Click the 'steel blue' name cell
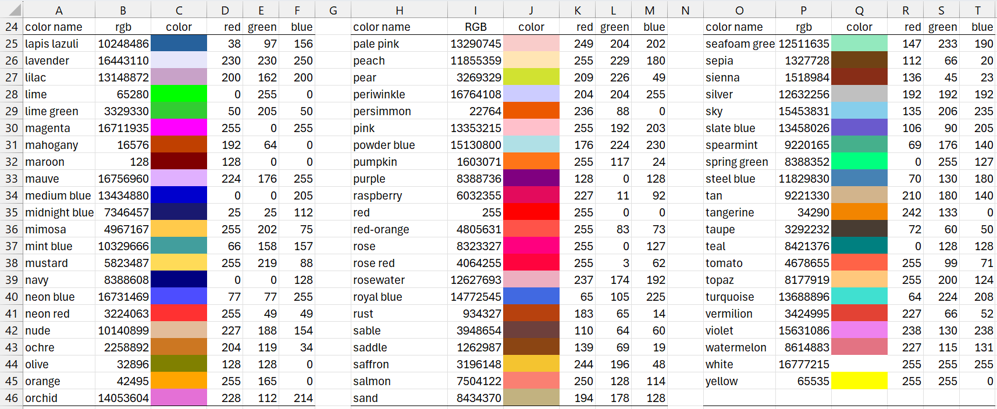 pyautogui.click(x=739, y=179)
